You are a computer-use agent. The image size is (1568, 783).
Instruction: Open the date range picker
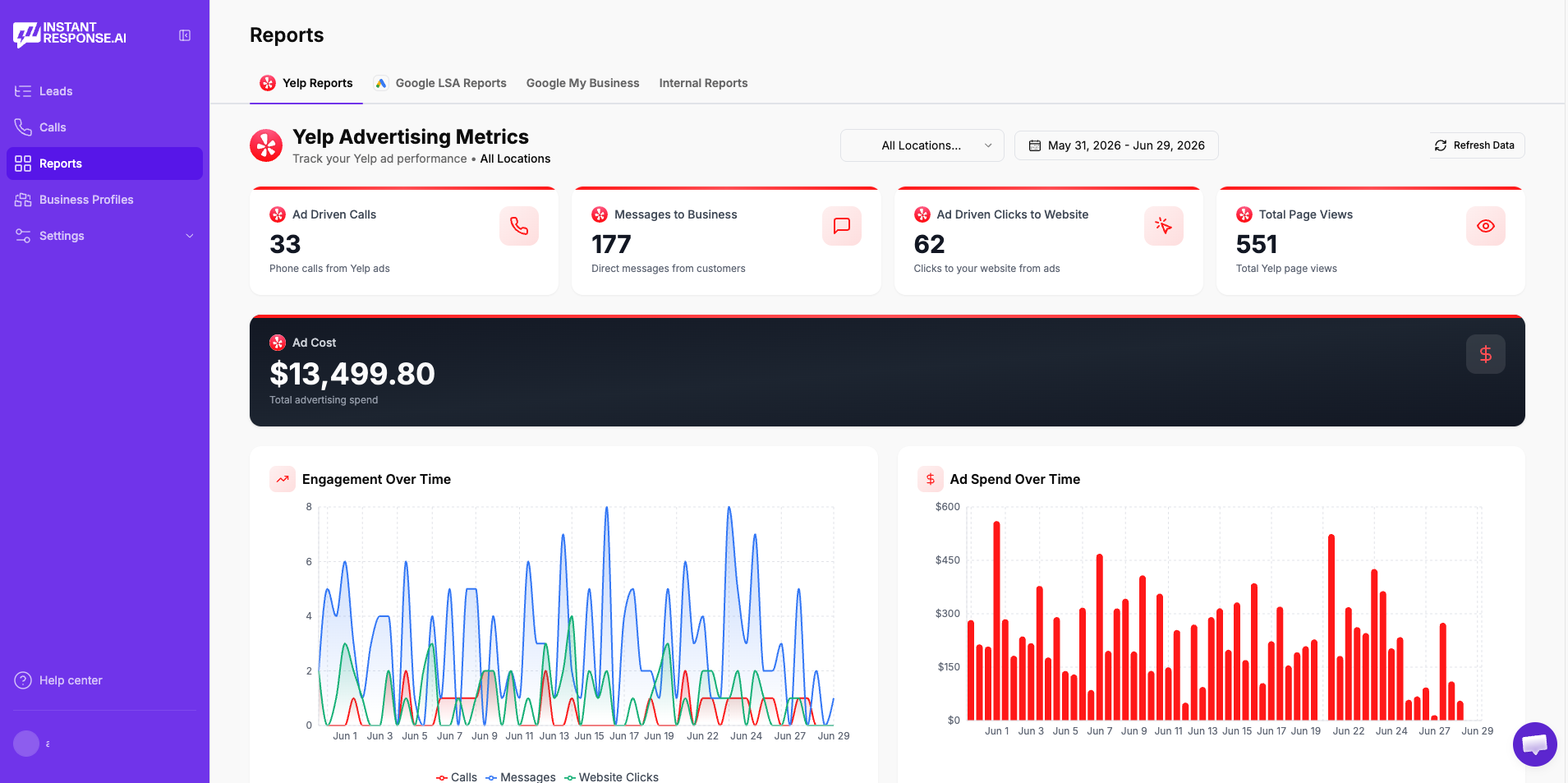click(x=1116, y=145)
